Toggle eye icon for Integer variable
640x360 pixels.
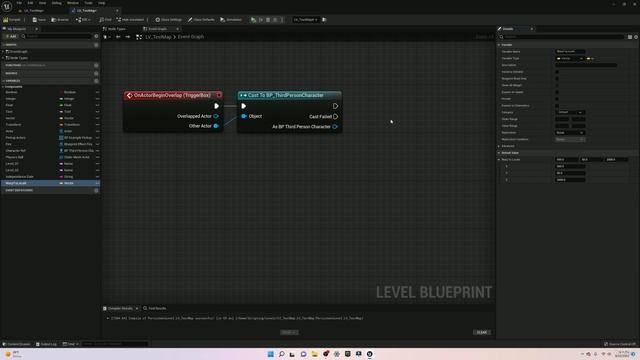point(97,98)
